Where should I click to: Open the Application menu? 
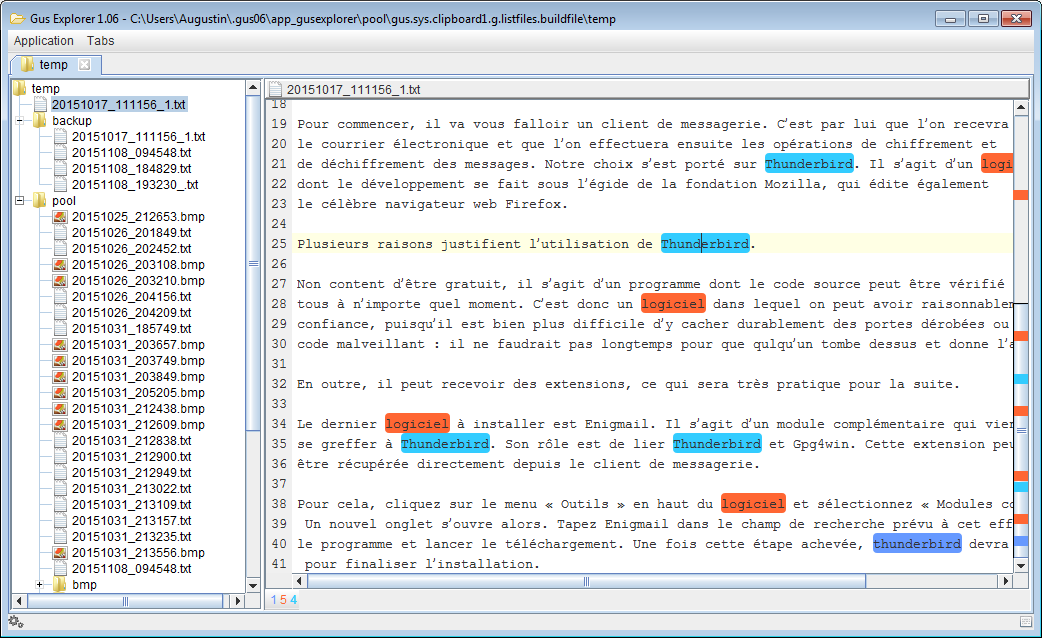pos(44,41)
